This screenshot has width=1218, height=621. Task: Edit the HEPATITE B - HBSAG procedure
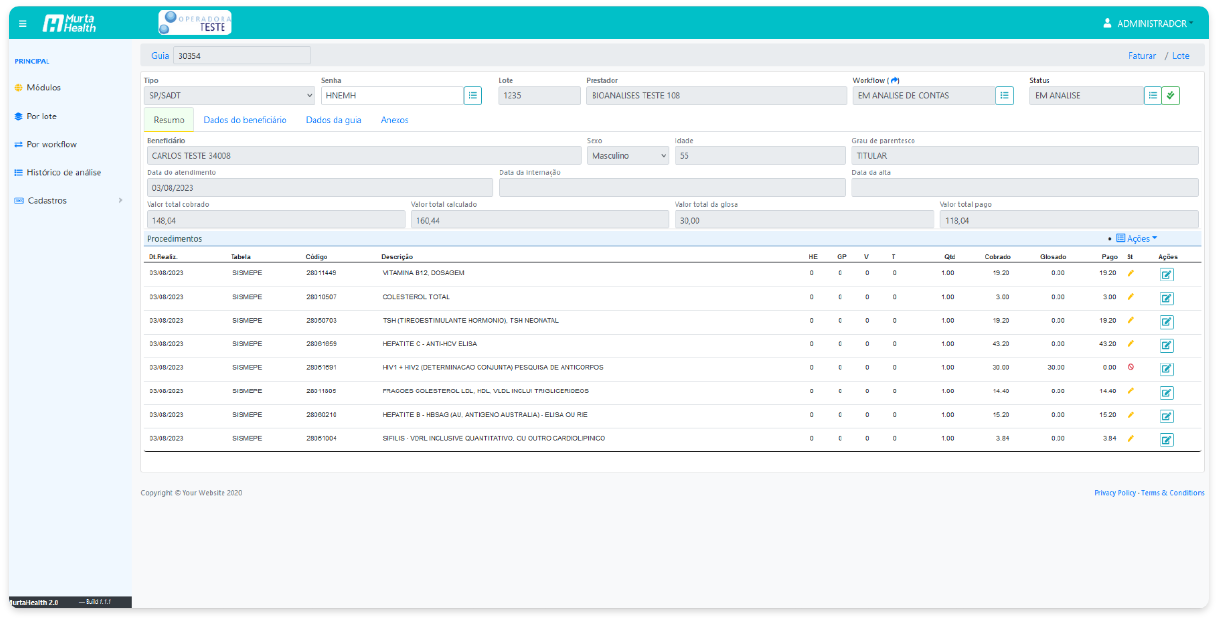coord(1166,416)
